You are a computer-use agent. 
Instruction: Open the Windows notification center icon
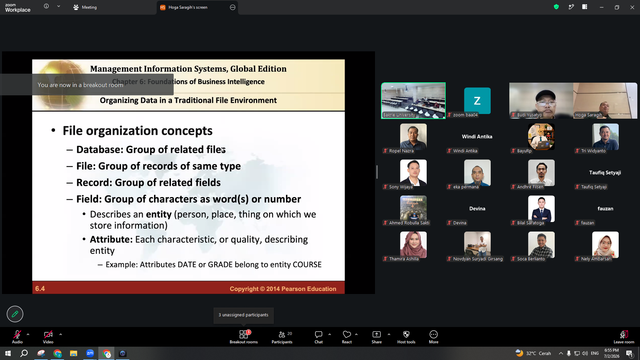tap(630, 353)
